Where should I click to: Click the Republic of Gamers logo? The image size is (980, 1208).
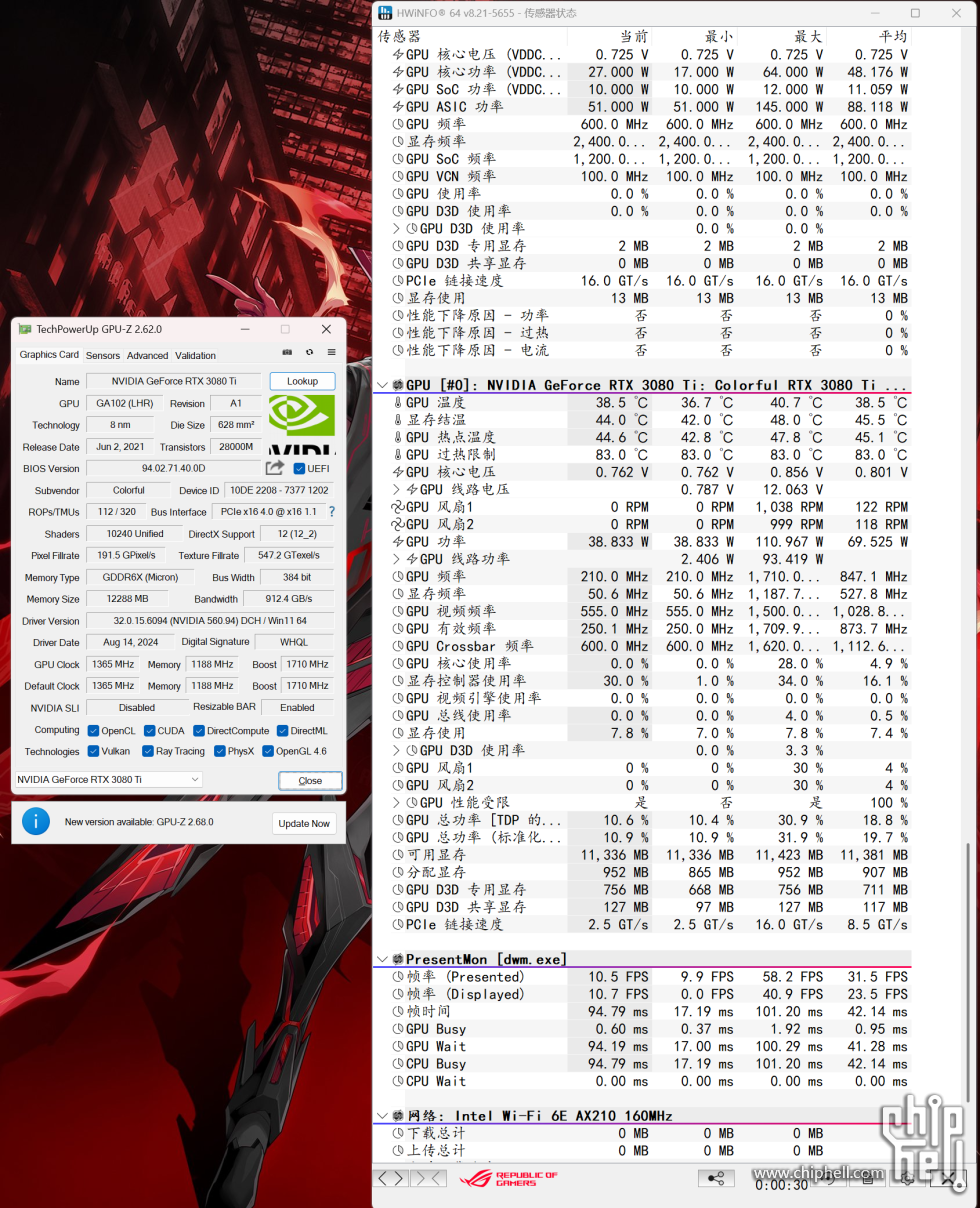[508, 1178]
